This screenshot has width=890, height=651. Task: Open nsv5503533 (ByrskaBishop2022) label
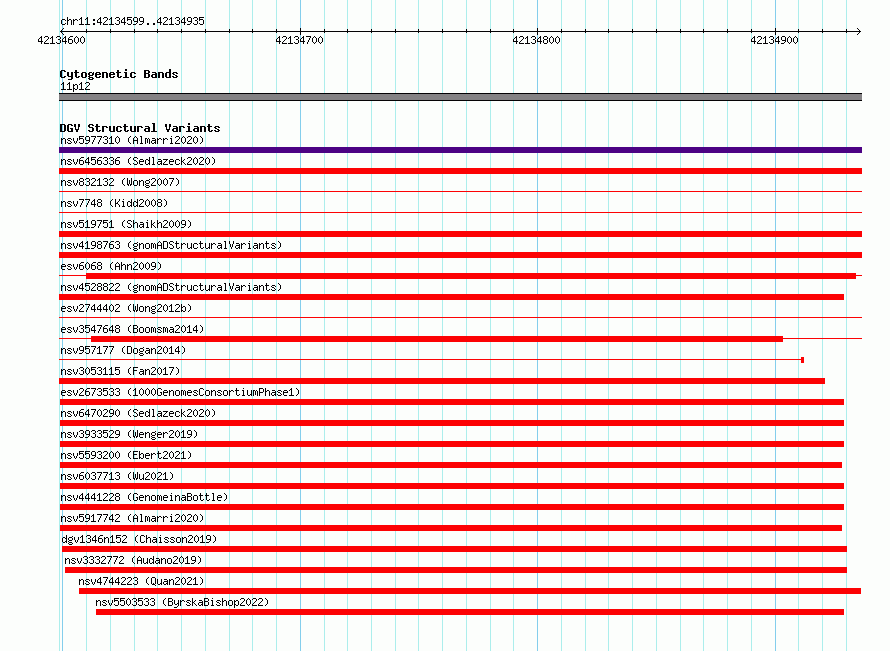[182, 602]
